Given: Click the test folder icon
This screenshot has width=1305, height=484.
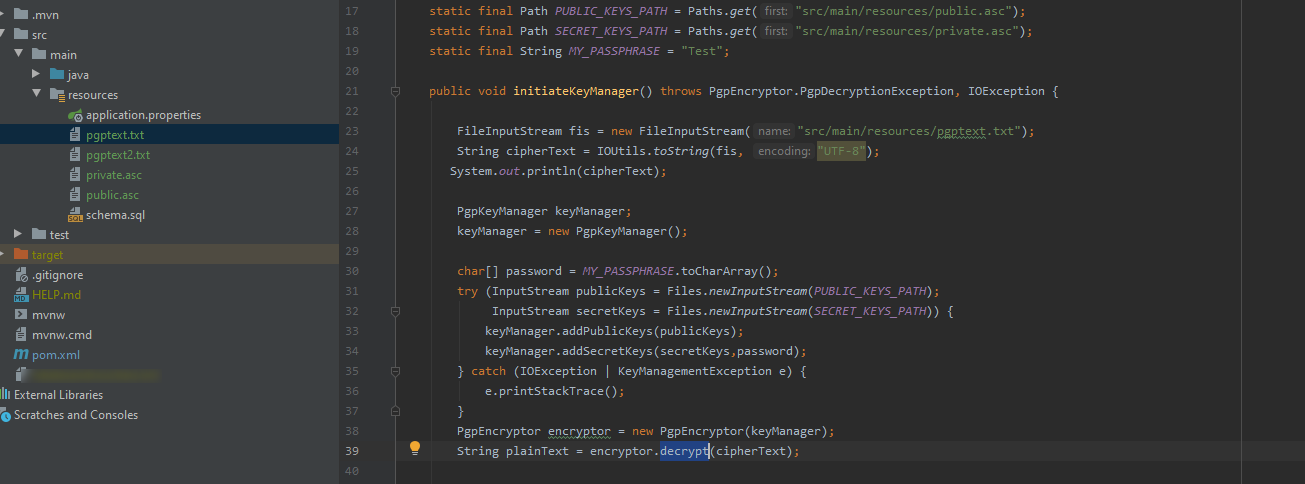Looking at the screenshot, I should coord(39,235).
